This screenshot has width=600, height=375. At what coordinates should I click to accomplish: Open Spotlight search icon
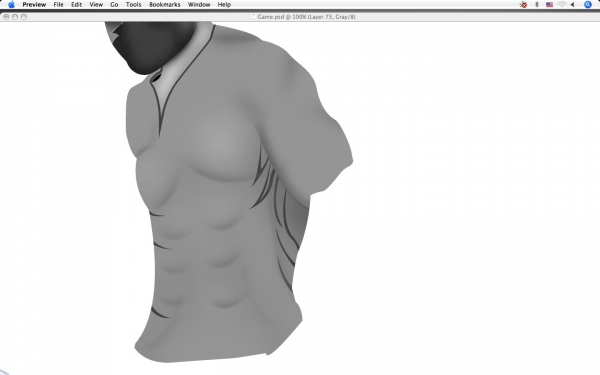tap(588, 5)
